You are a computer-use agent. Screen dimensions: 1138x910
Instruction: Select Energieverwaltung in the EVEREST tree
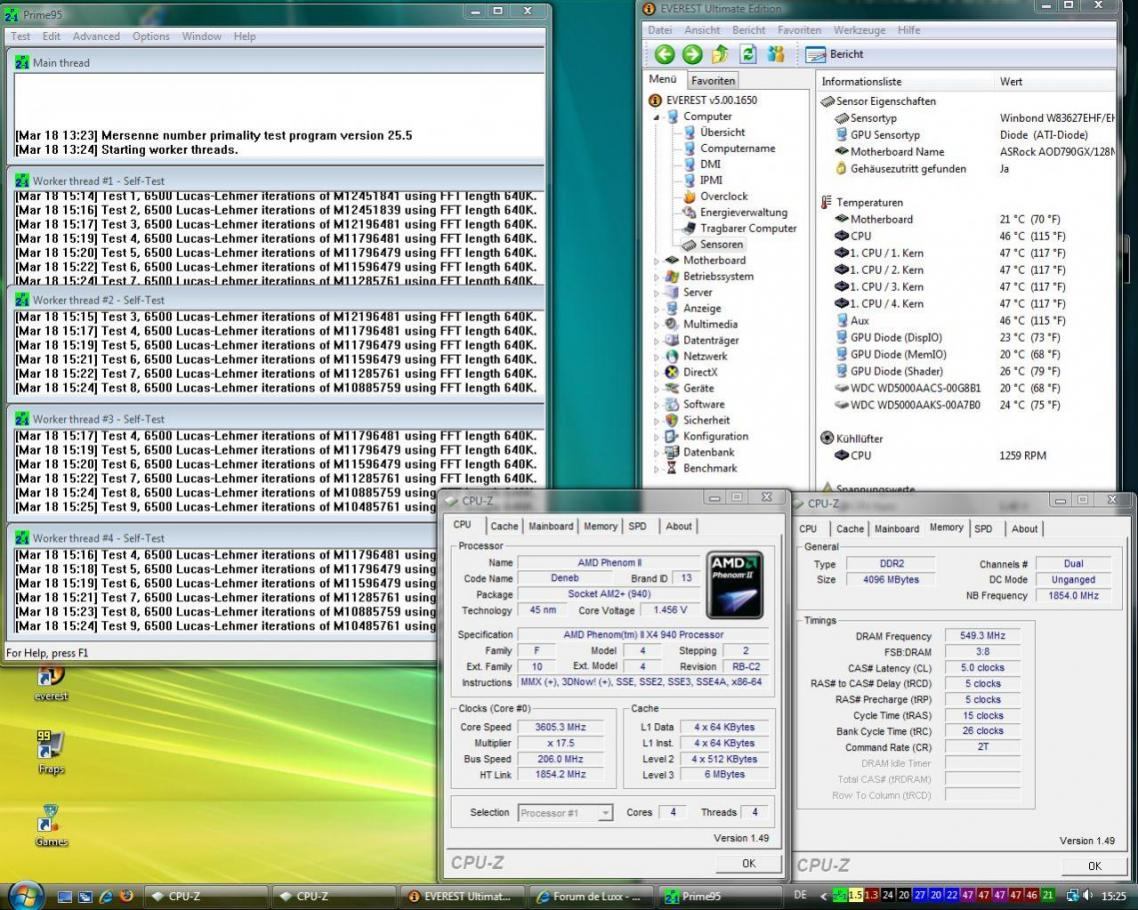point(743,212)
